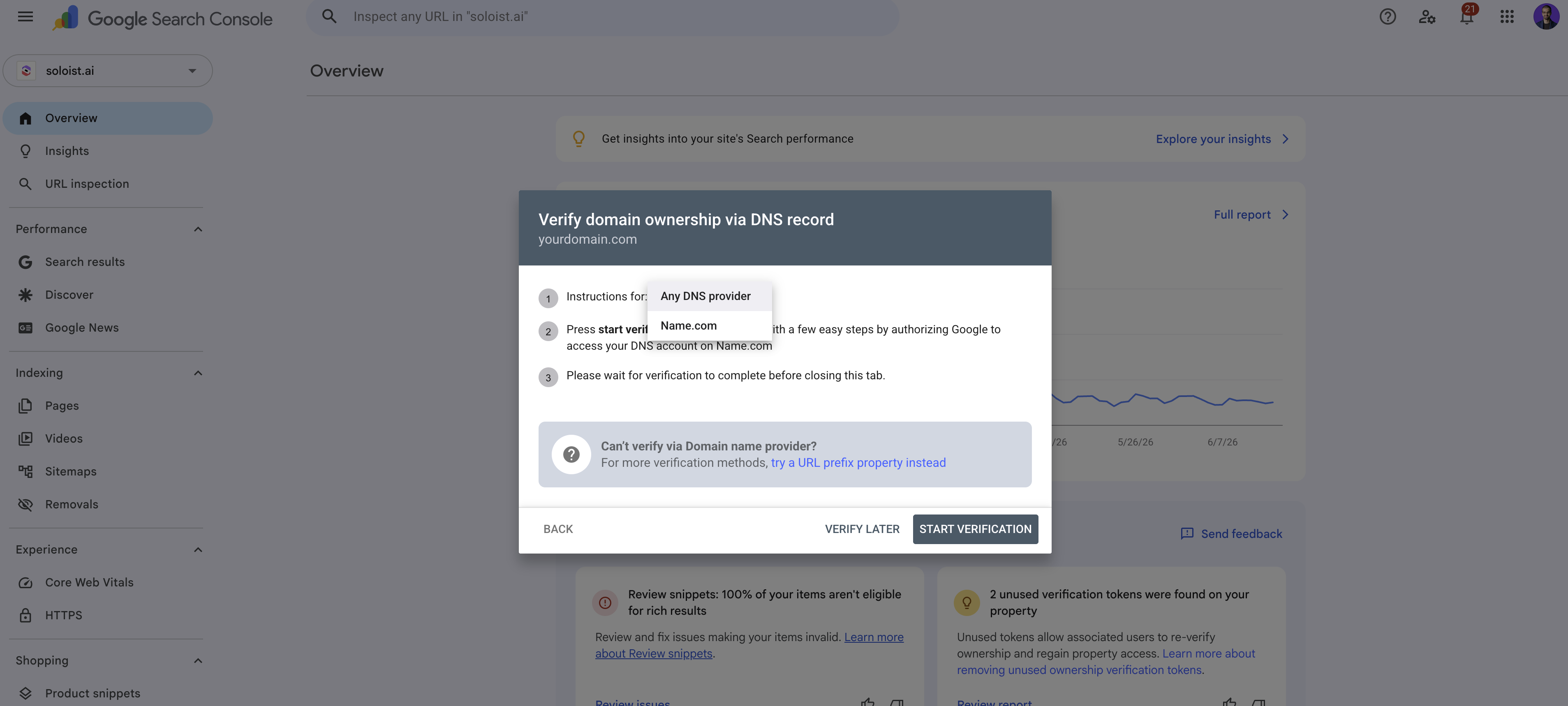Viewport: 1568px width, 706px height.
Task: Click the Core Web Vitals gauge icon
Action: point(25,582)
